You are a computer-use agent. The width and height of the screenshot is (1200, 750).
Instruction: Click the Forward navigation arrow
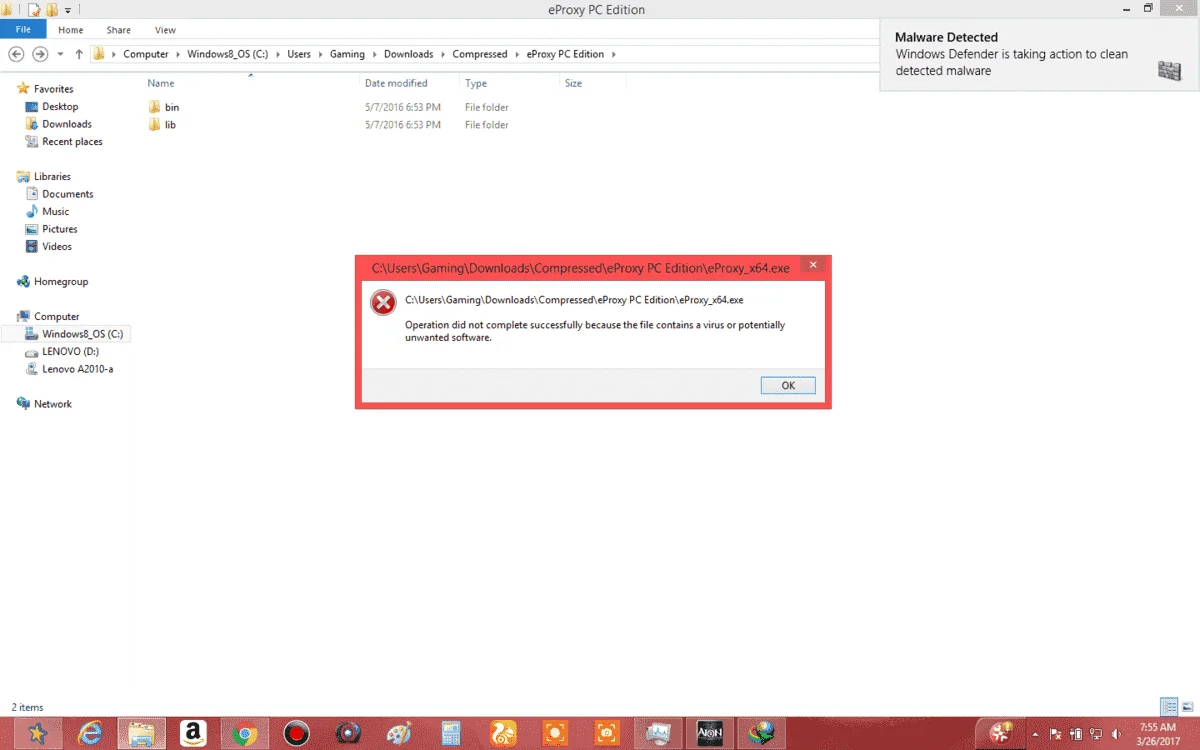tap(40, 54)
